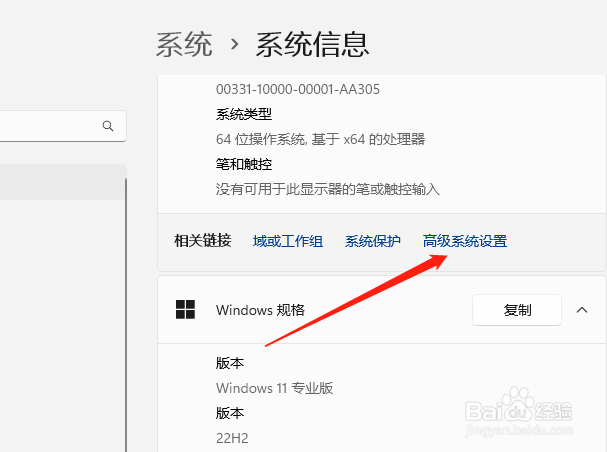Image resolution: width=607 pixels, height=452 pixels.
Task: Click the search magnifier icon
Action: [108, 126]
